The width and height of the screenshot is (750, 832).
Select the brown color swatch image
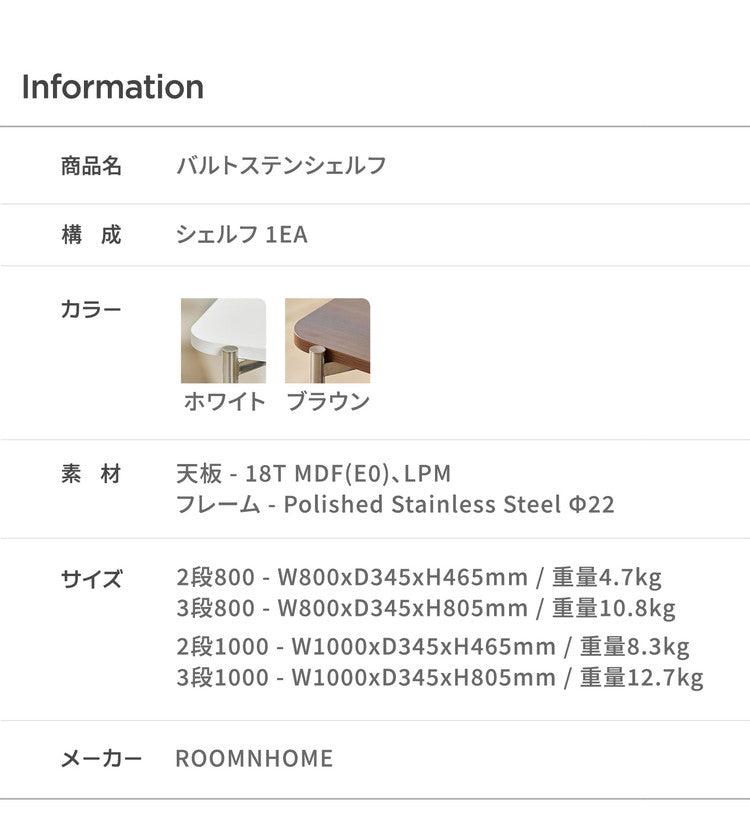(x=327, y=341)
